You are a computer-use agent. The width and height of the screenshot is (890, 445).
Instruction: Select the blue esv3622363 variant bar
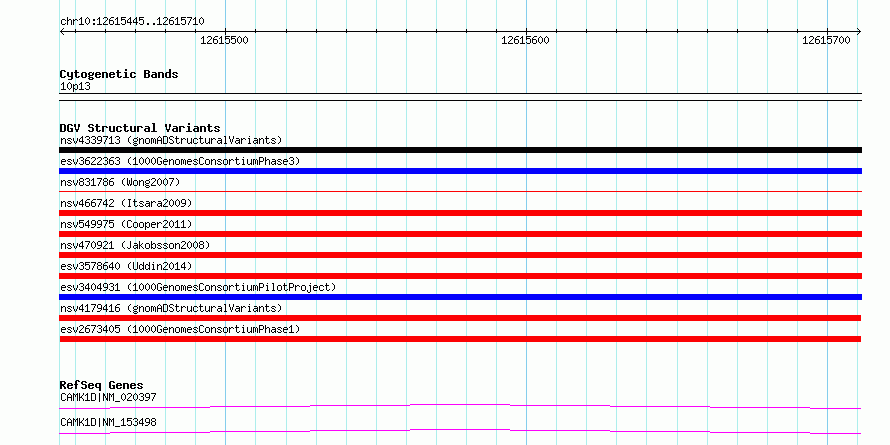460,171
